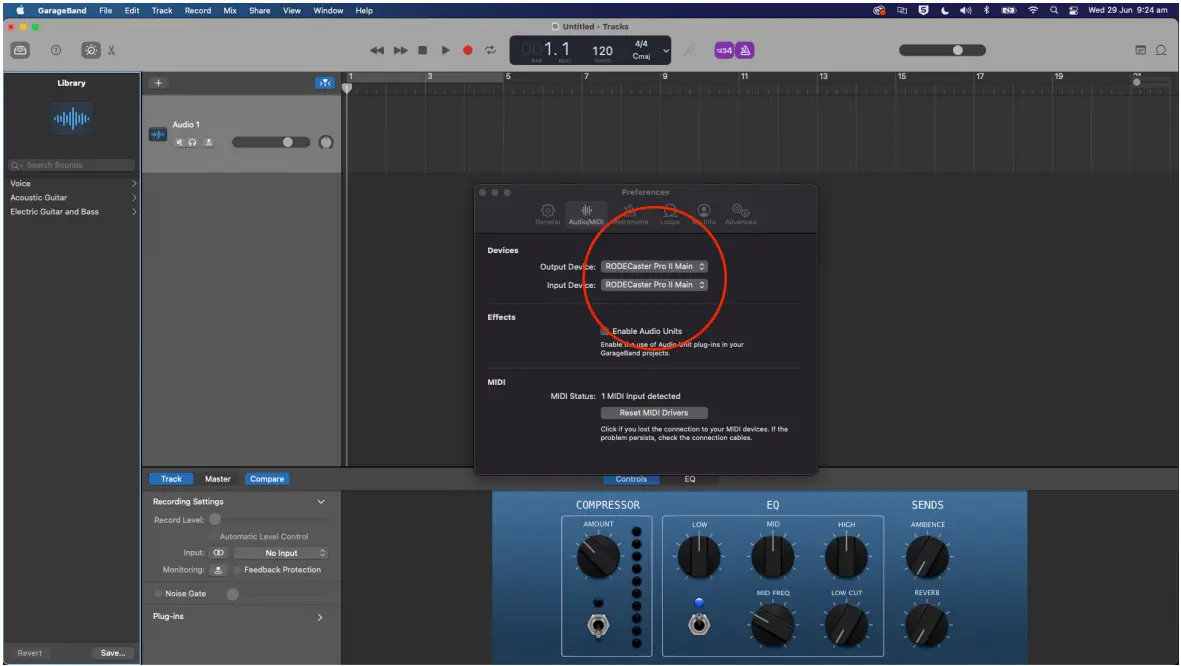Open the 1234 count-in toggle icon

coord(723,49)
